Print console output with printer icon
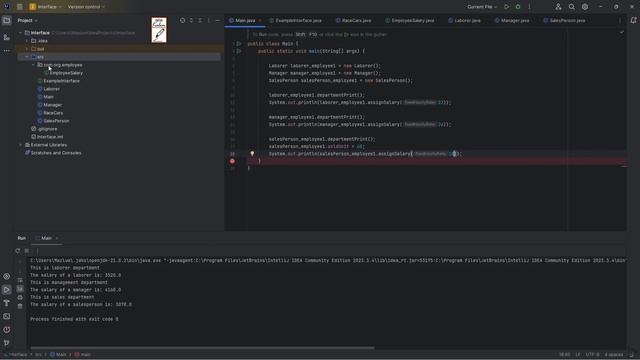The width and height of the screenshot is (640, 360). (x=20, y=298)
